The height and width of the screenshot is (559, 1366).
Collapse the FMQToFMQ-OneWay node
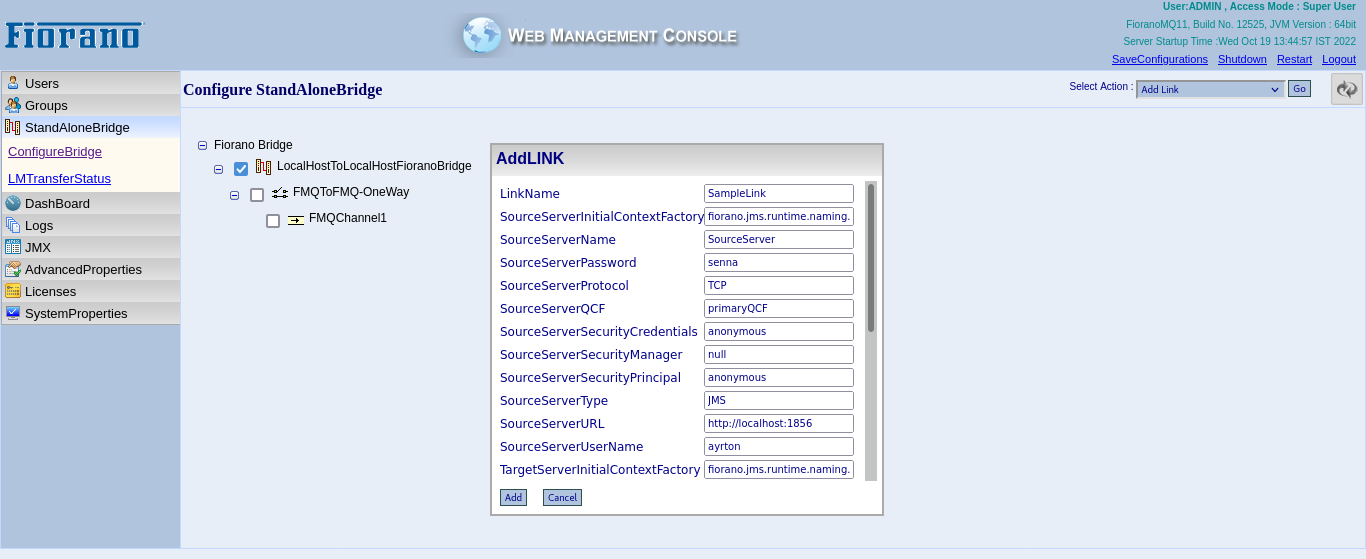pos(235,195)
